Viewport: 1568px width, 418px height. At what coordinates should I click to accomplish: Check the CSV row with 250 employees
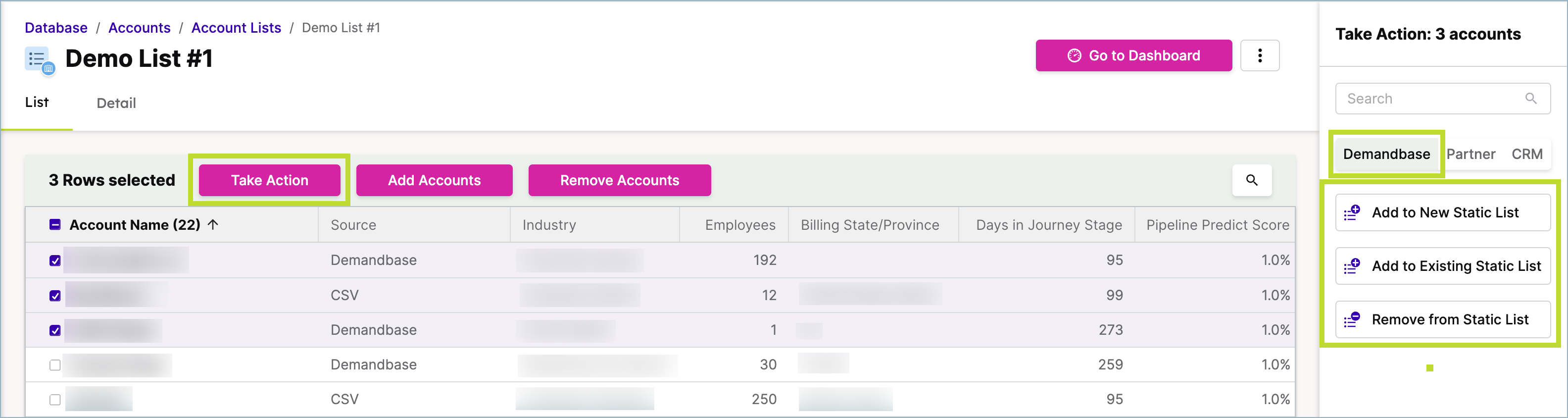click(x=55, y=400)
